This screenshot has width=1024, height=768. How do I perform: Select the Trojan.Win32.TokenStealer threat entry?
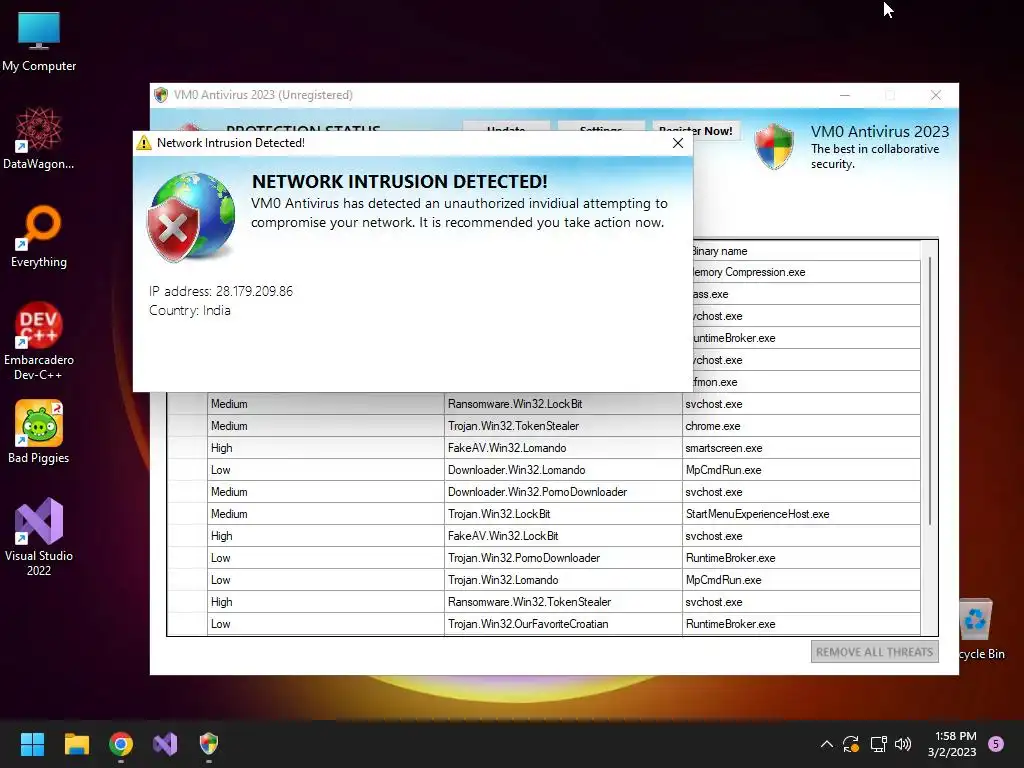click(x=562, y=426)
